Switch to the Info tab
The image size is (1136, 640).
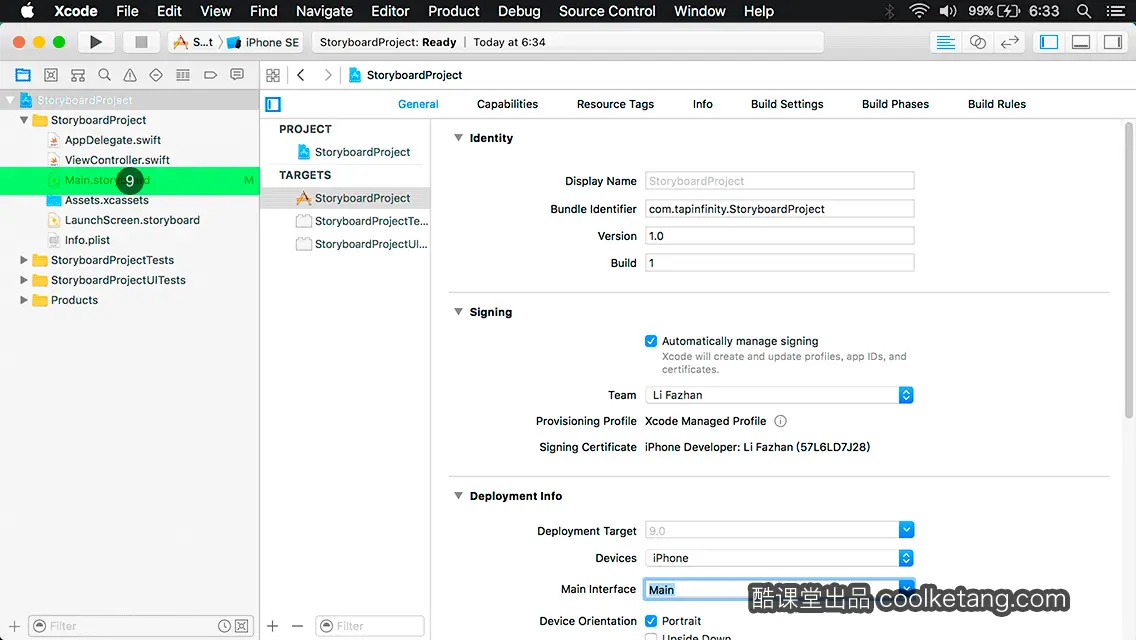click(x=702, y=104)
